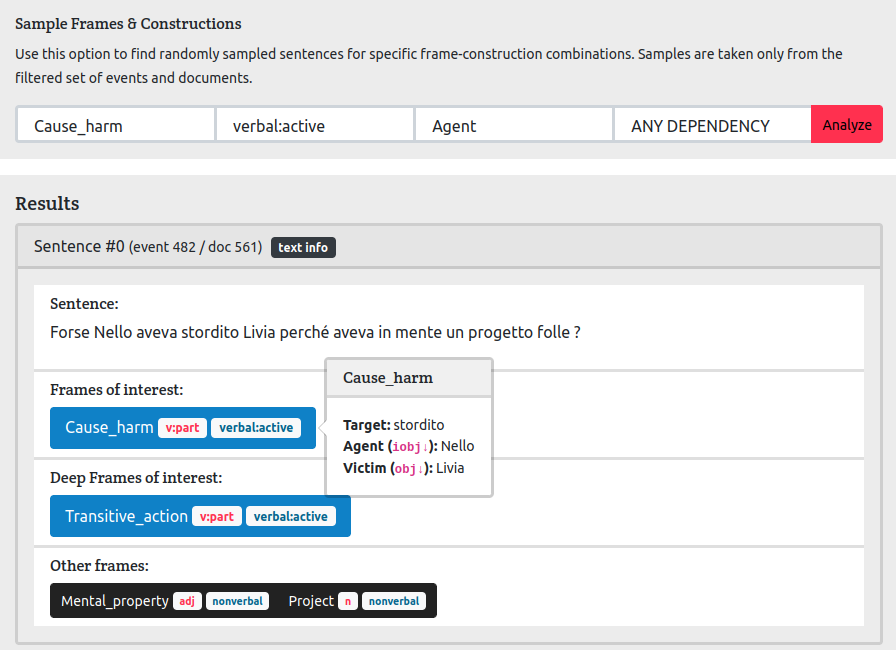The image size is (896, 650).
Task: Click verbal:active tag on Cause_harm
Action: pyautogui.click(x=256, y=428)
